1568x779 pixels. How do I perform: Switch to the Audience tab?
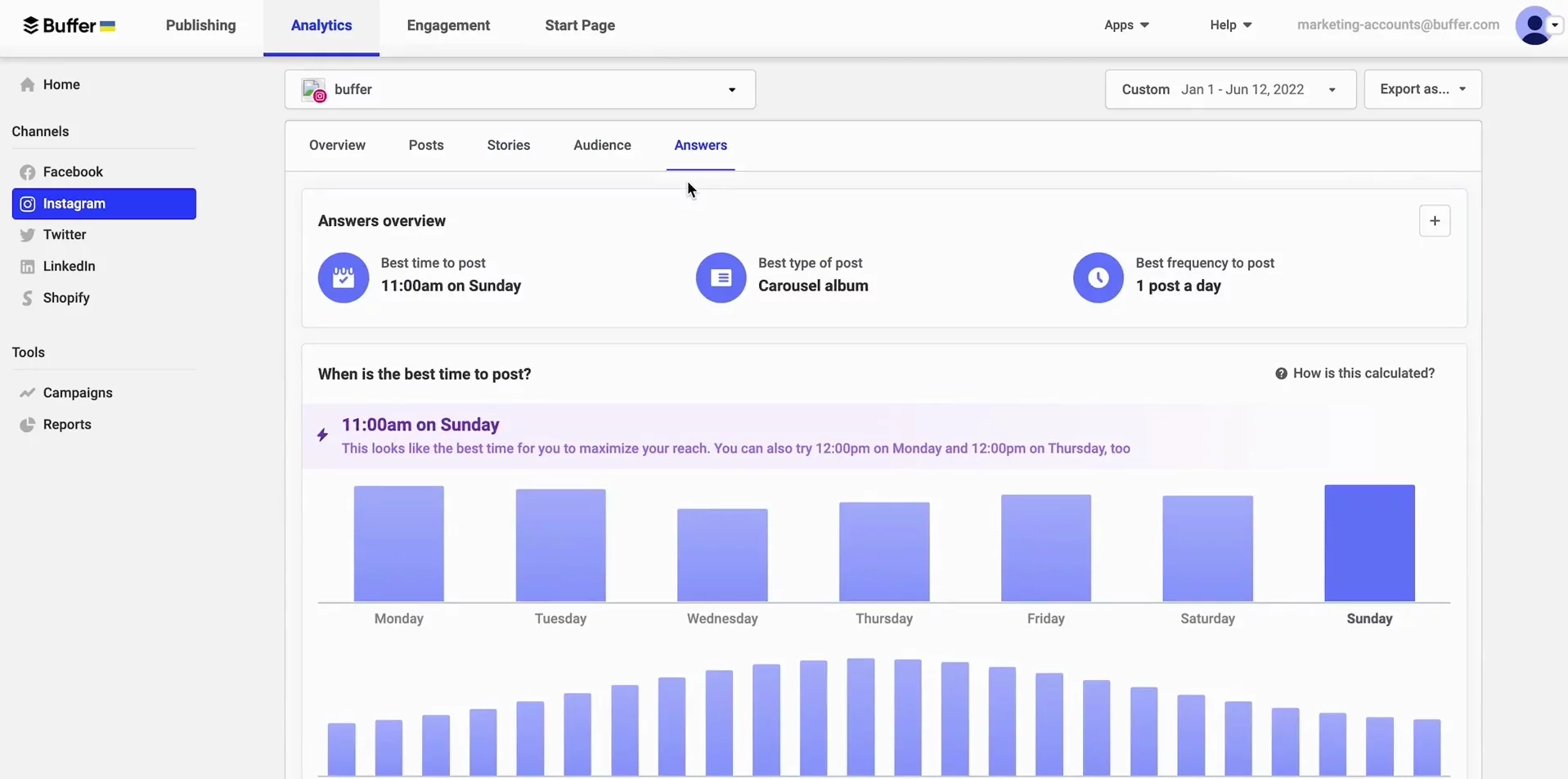(602, 146)
